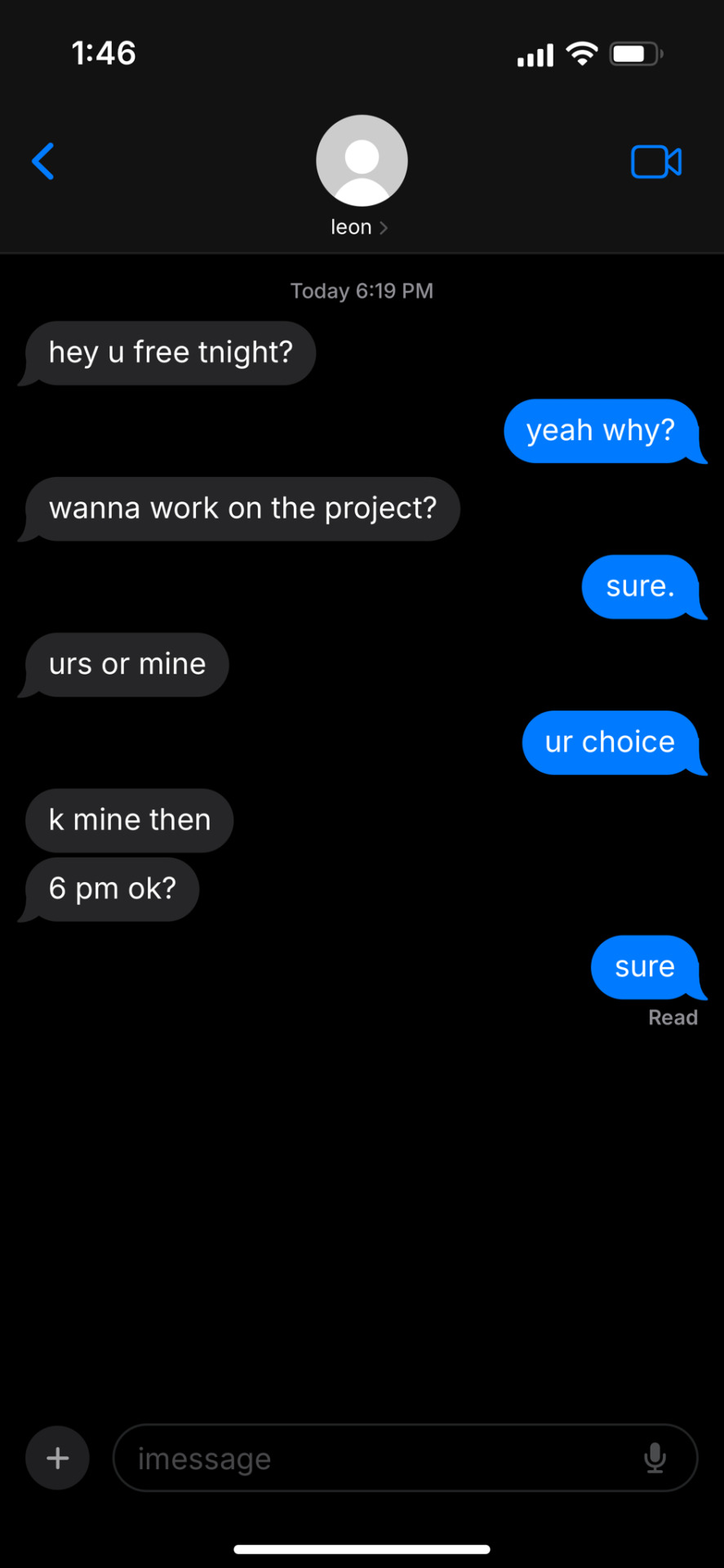Viewport: 724px width, 1568px height.
Task: Focus the imessage text field
Action: pyautogui.click(x=405, y=1458)
